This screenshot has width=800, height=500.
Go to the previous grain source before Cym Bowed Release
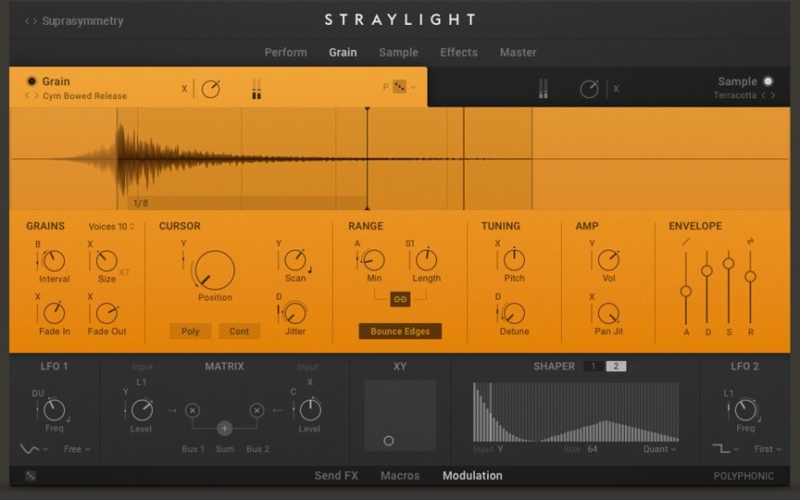28,96
